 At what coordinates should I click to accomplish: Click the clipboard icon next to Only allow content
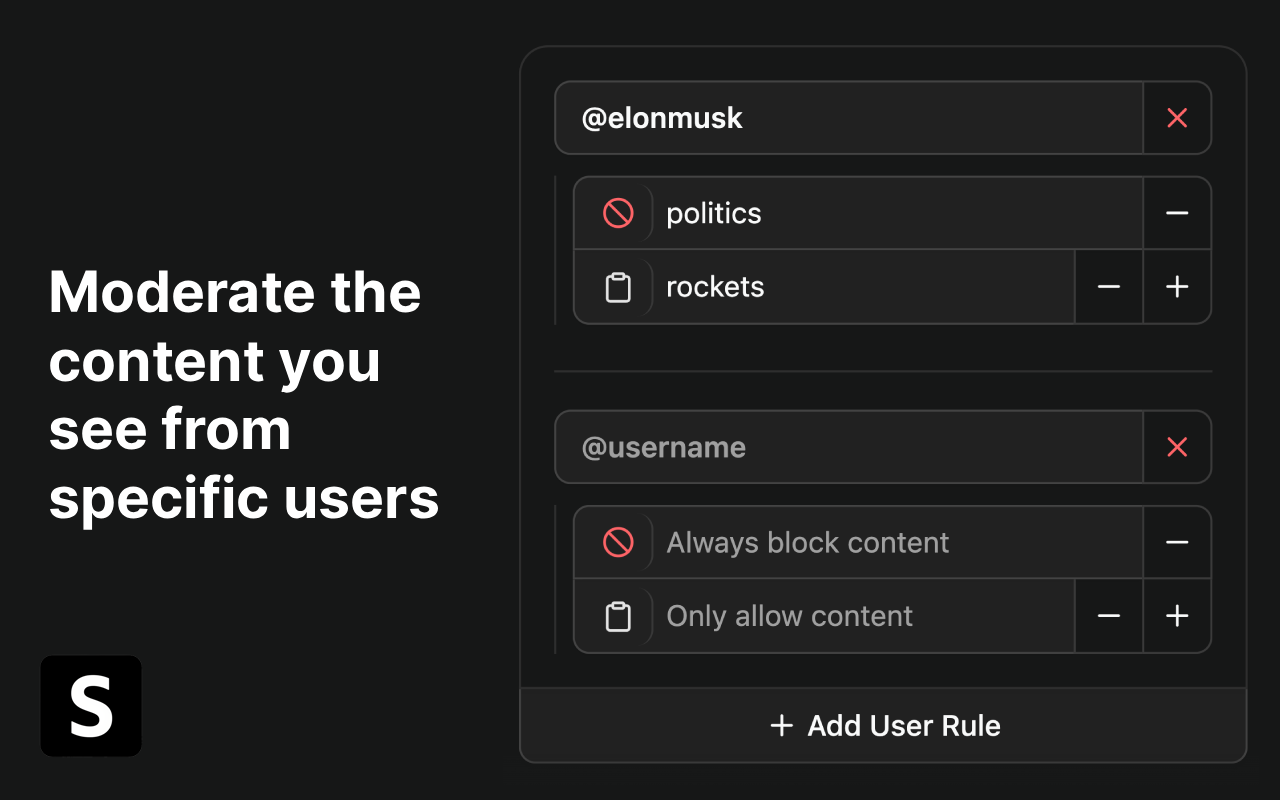(618, 616)
